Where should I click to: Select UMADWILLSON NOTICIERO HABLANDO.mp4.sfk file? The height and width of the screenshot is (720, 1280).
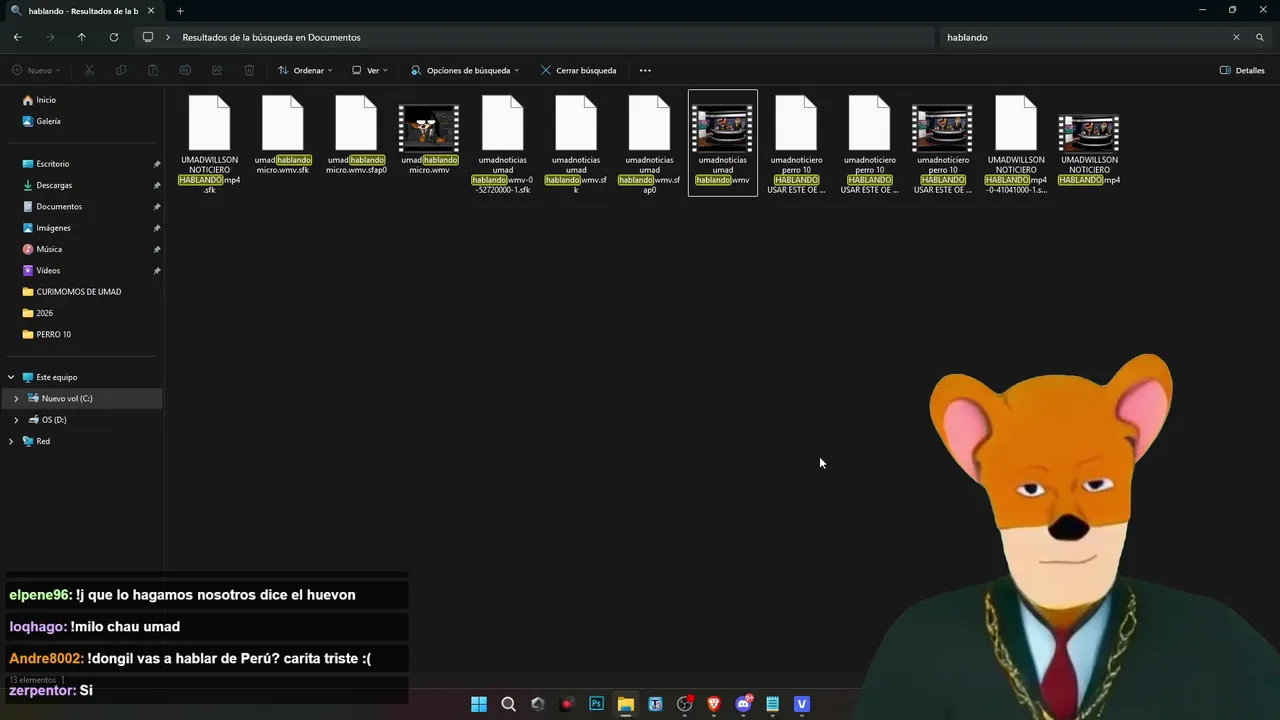click(209, 143)
